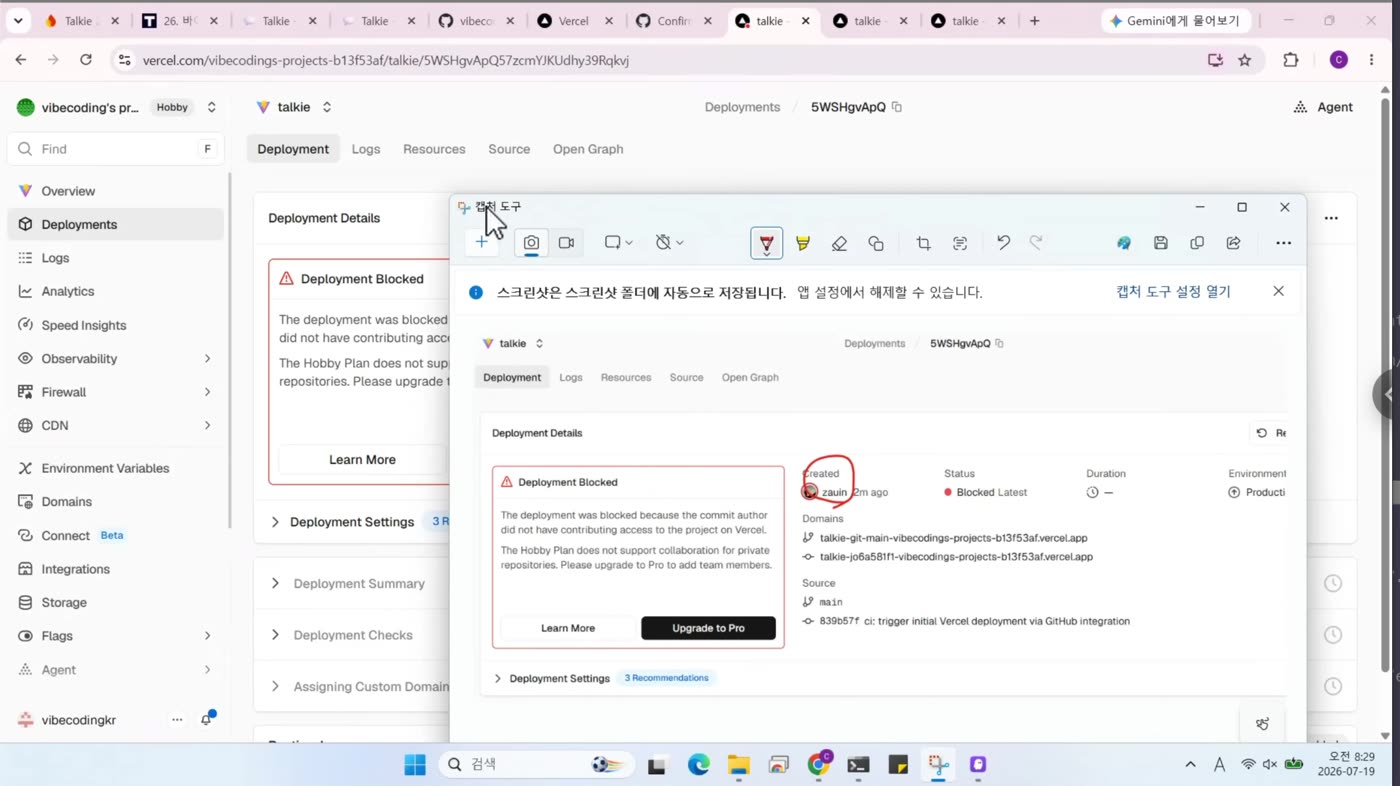Bookmark this page with the star icon
Image resolution: width=1400 pixels, height=786 pixels.
click(x=1245, y=60)
